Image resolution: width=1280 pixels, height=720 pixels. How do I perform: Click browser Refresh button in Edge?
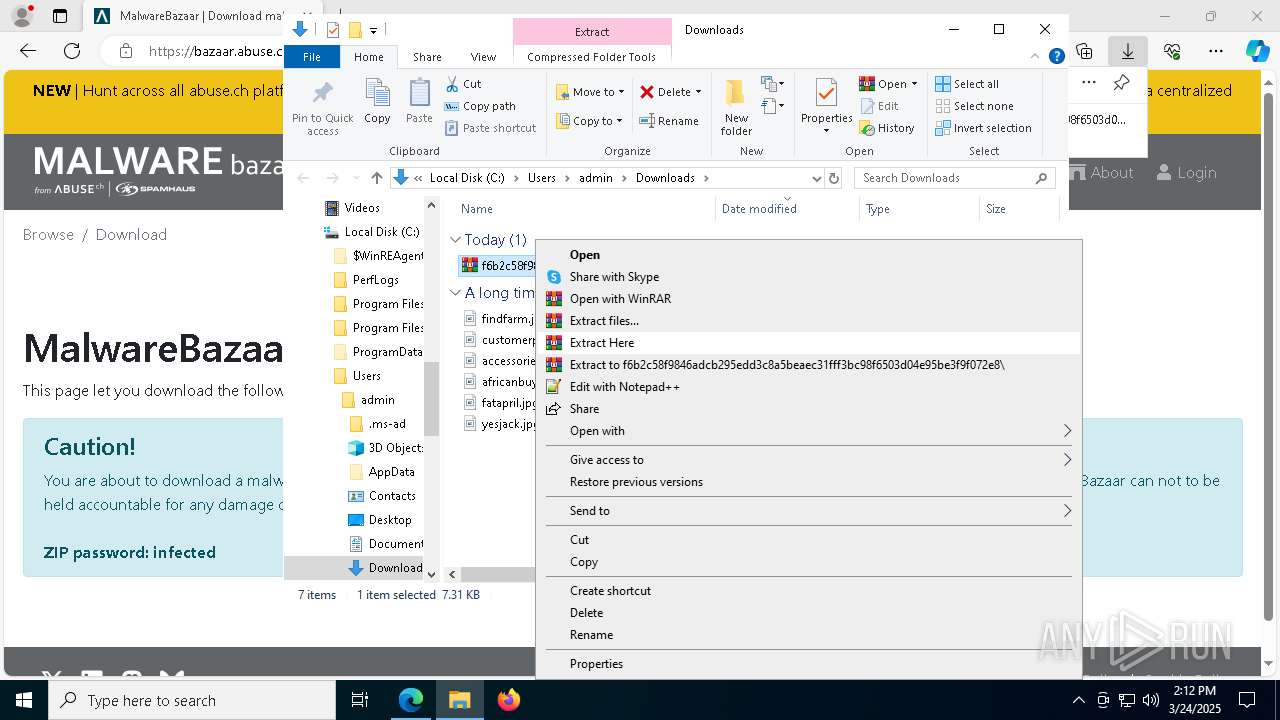coord(72,51)
